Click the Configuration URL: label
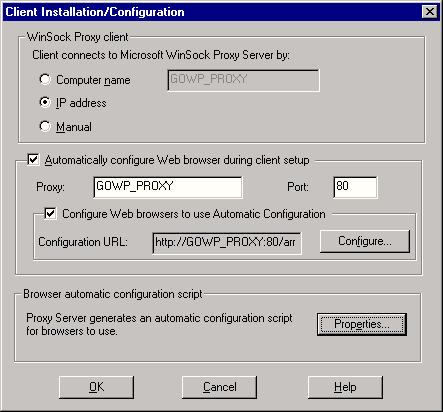Image resolution: width=443 pixels, height=412 pixels. [x=83, y=242]
